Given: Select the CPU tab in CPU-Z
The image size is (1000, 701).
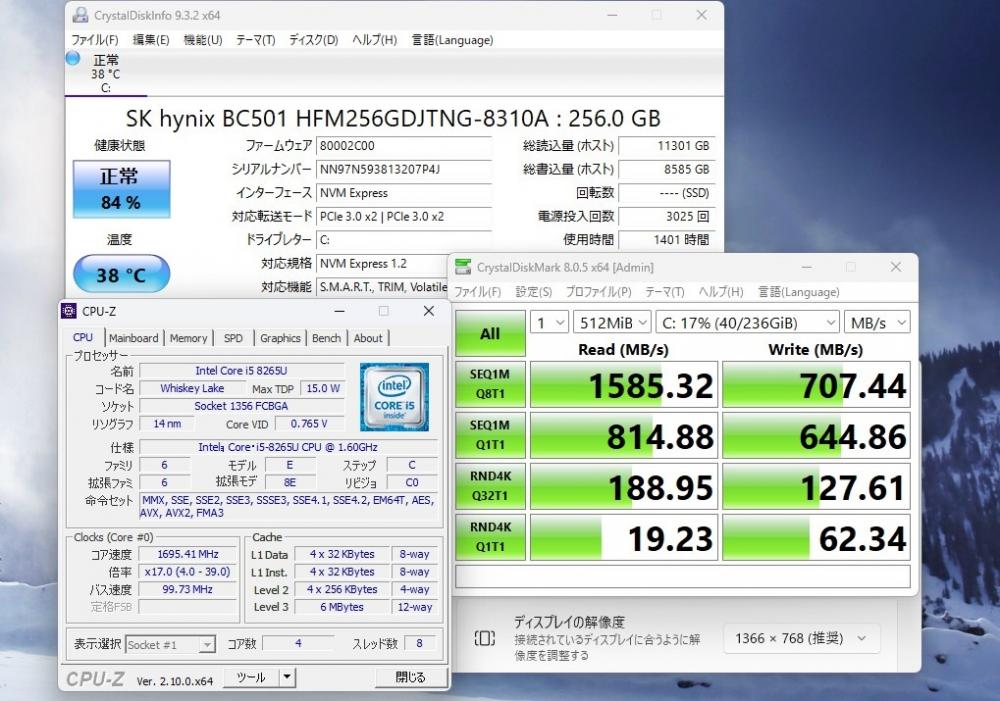Looking at the screenshot, I should coord(83,337).
